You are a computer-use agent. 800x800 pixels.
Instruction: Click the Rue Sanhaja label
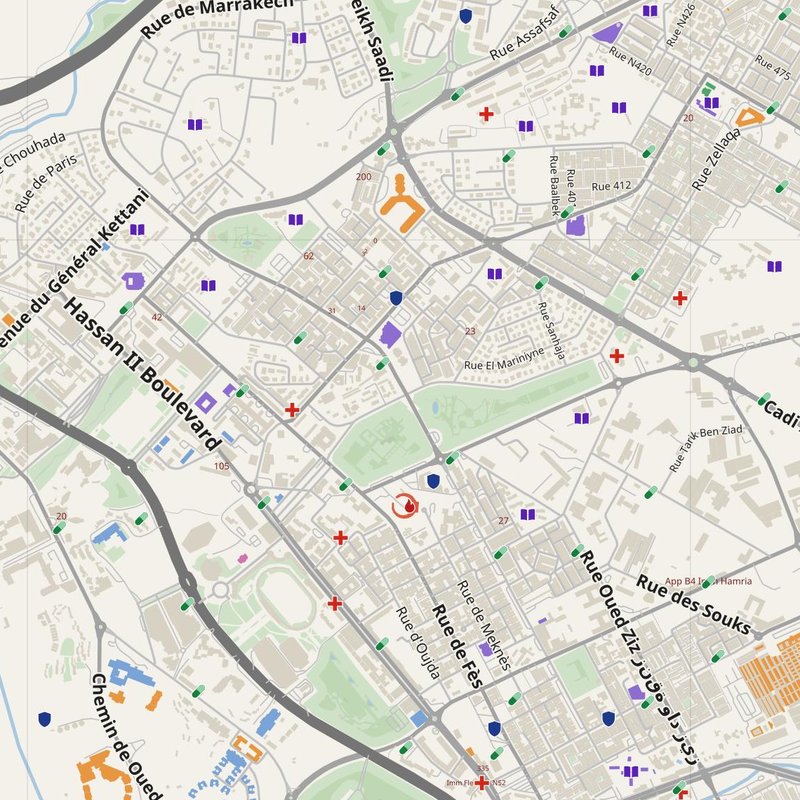(x=552, y=331)
